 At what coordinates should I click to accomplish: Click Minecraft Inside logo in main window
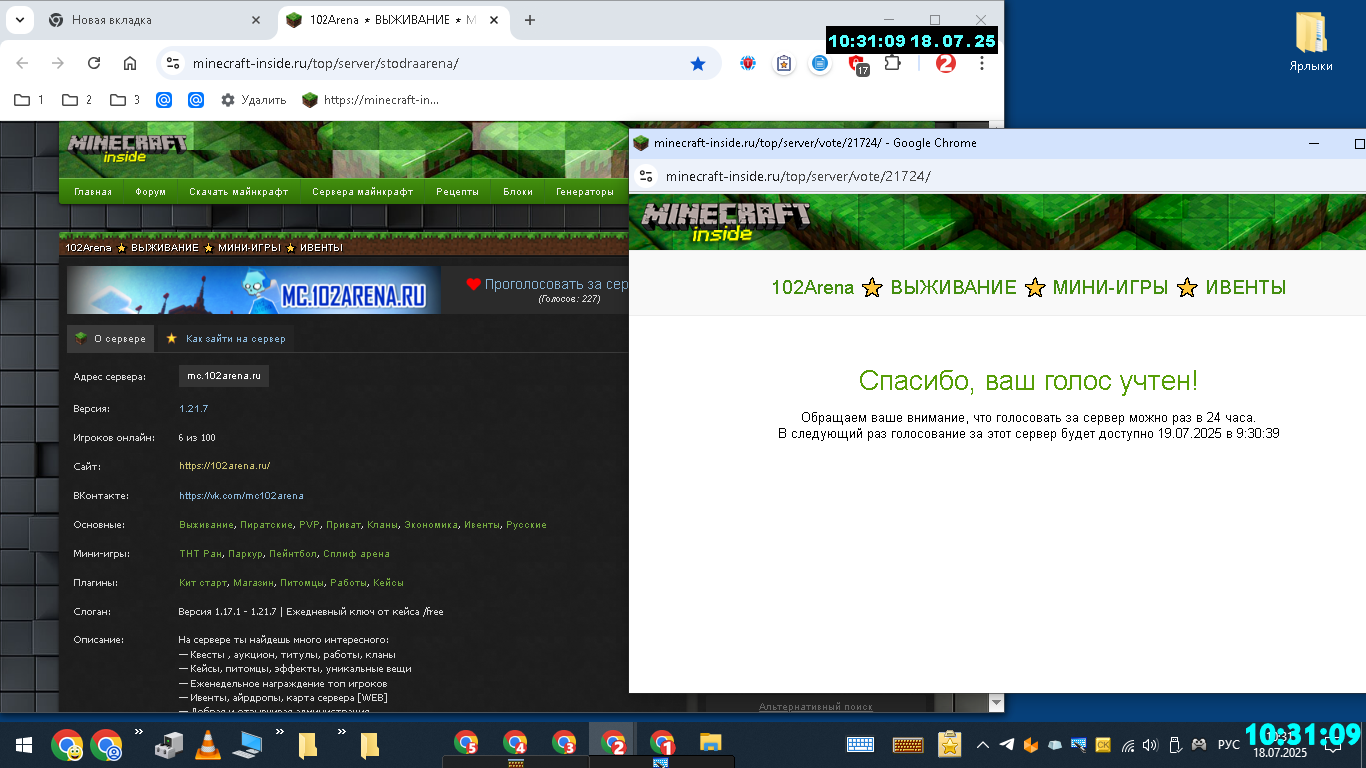[x=127, y=148]
